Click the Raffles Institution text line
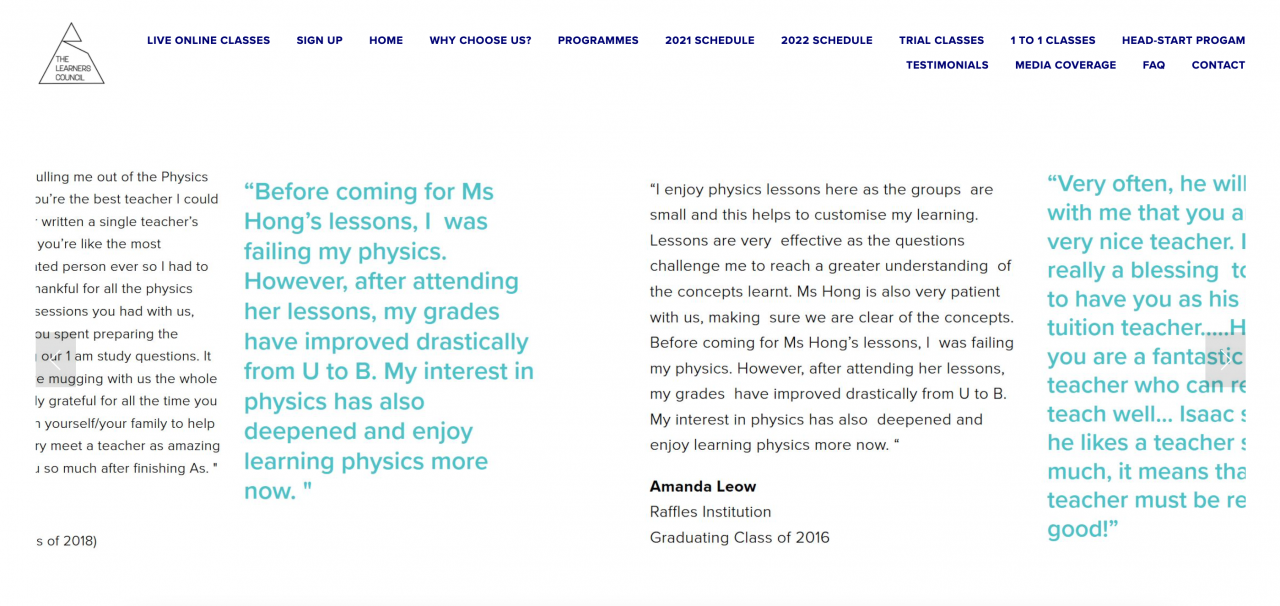Screen dimensions: 1280x606 tap(710, 511)
